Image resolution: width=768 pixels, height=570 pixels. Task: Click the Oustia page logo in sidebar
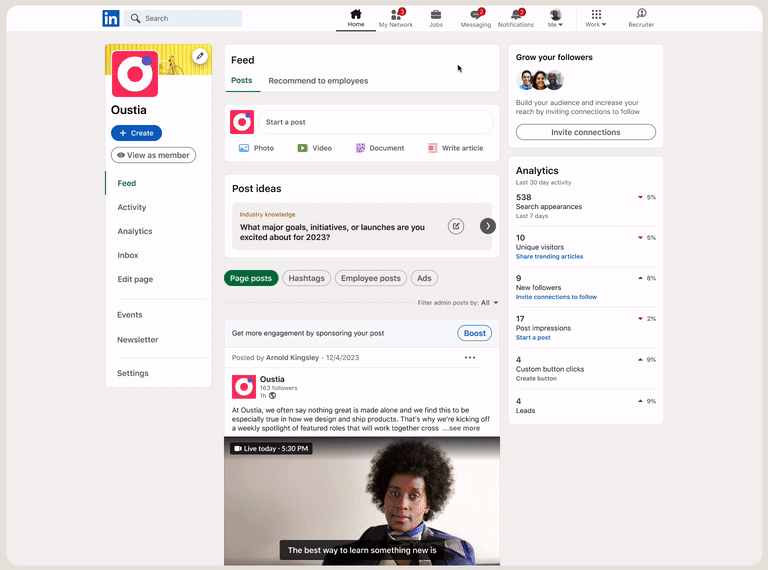135,74
